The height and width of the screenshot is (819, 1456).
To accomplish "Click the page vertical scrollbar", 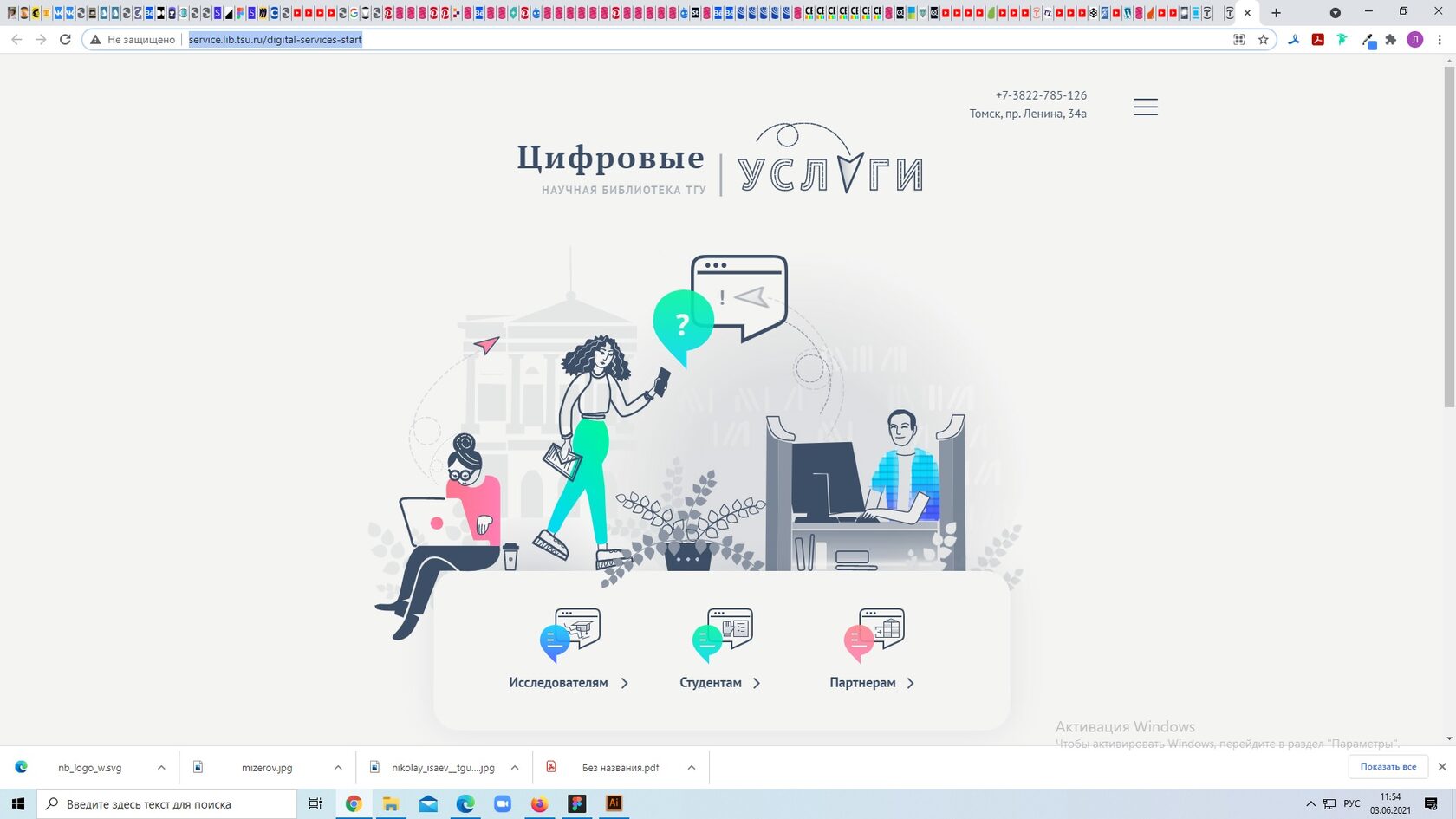I will [x=1450, y=237].
